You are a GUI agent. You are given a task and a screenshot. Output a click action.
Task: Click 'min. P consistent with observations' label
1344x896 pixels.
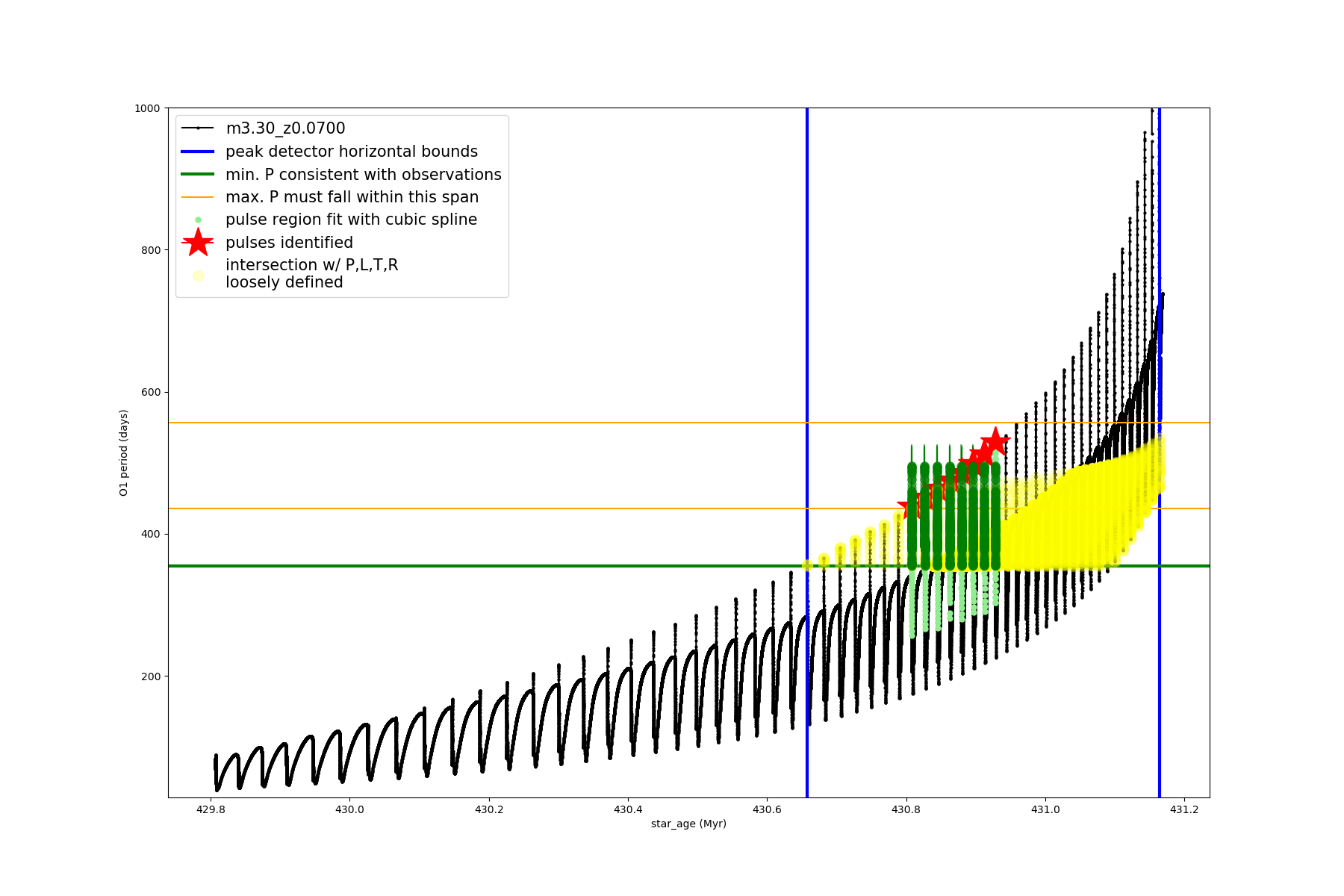click(364, 175)
